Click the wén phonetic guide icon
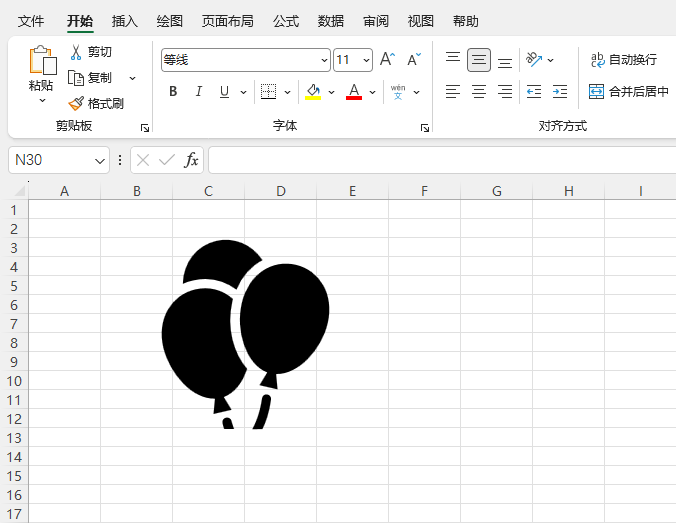This screenshot has height=523, width=676. point(398,91)
